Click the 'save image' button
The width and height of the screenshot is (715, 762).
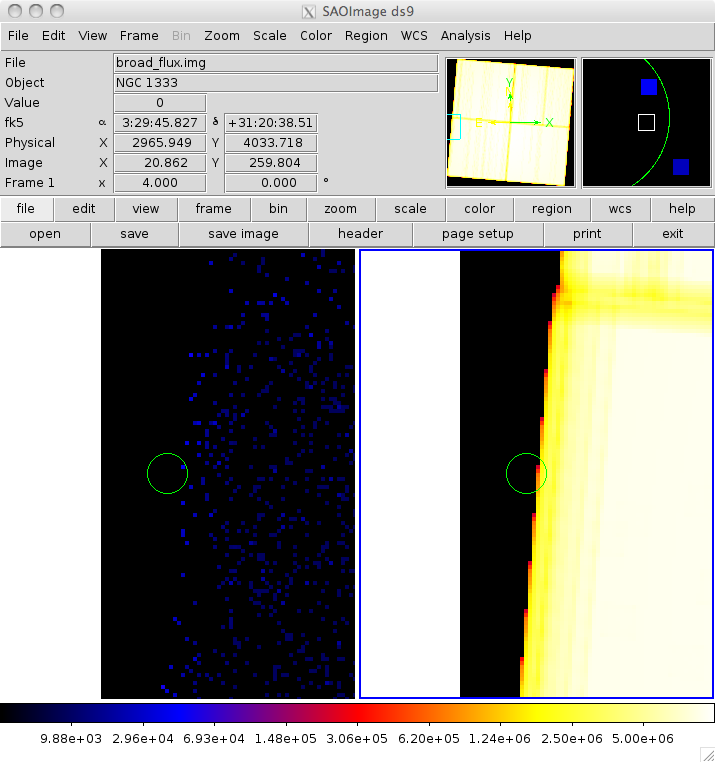(x=243, y=234)
